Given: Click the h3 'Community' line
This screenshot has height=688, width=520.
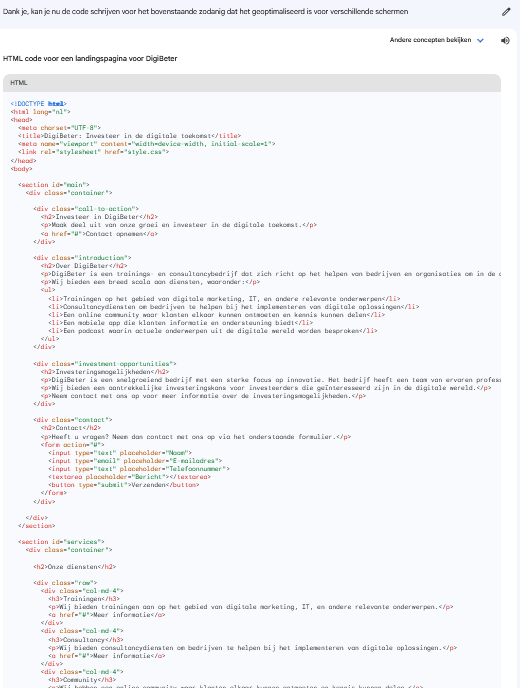Looking at the screenshot, I should click(x=82, y=680).
